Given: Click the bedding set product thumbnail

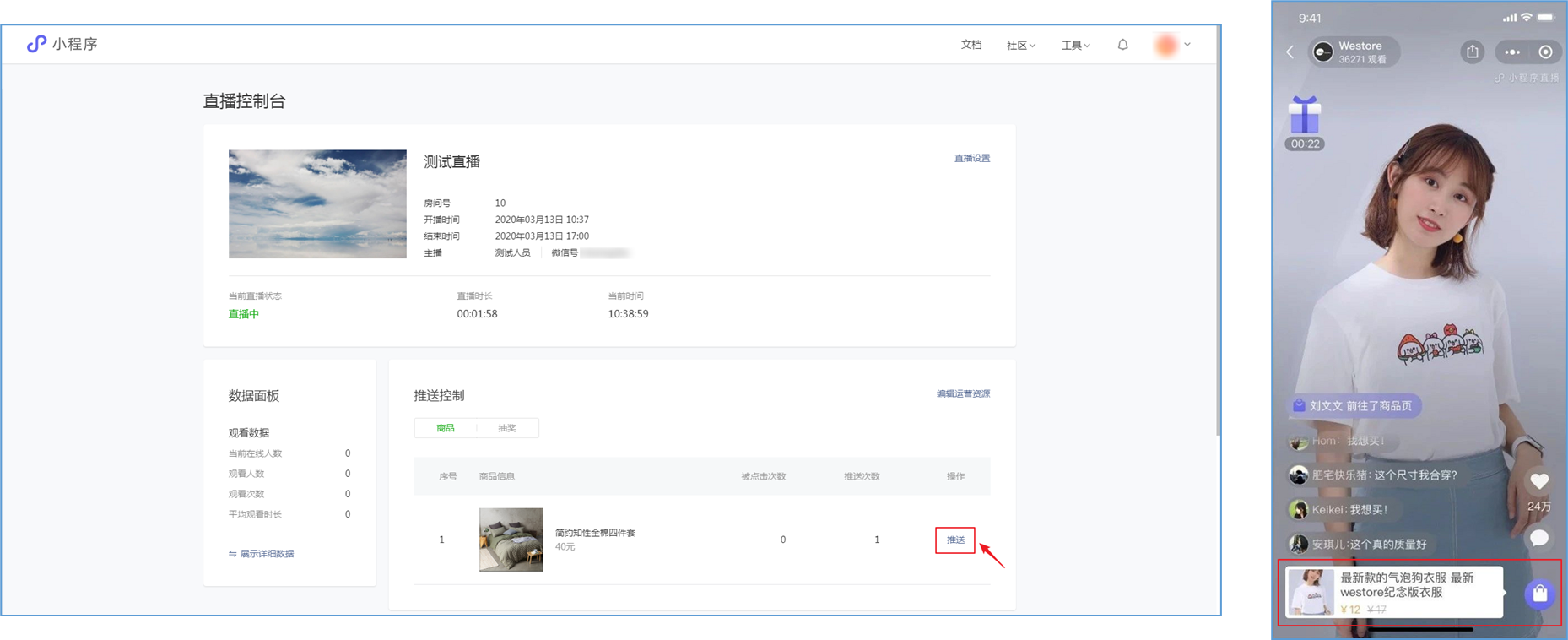Looking at the screenshot, I should (x=511, y=540).
